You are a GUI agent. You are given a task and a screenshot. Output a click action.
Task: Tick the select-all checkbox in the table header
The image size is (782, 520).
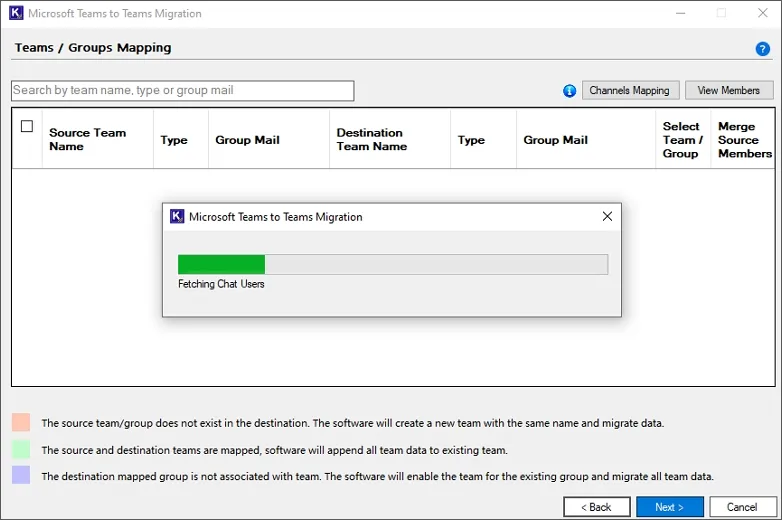pyautogui.click(x=27, y=126)
